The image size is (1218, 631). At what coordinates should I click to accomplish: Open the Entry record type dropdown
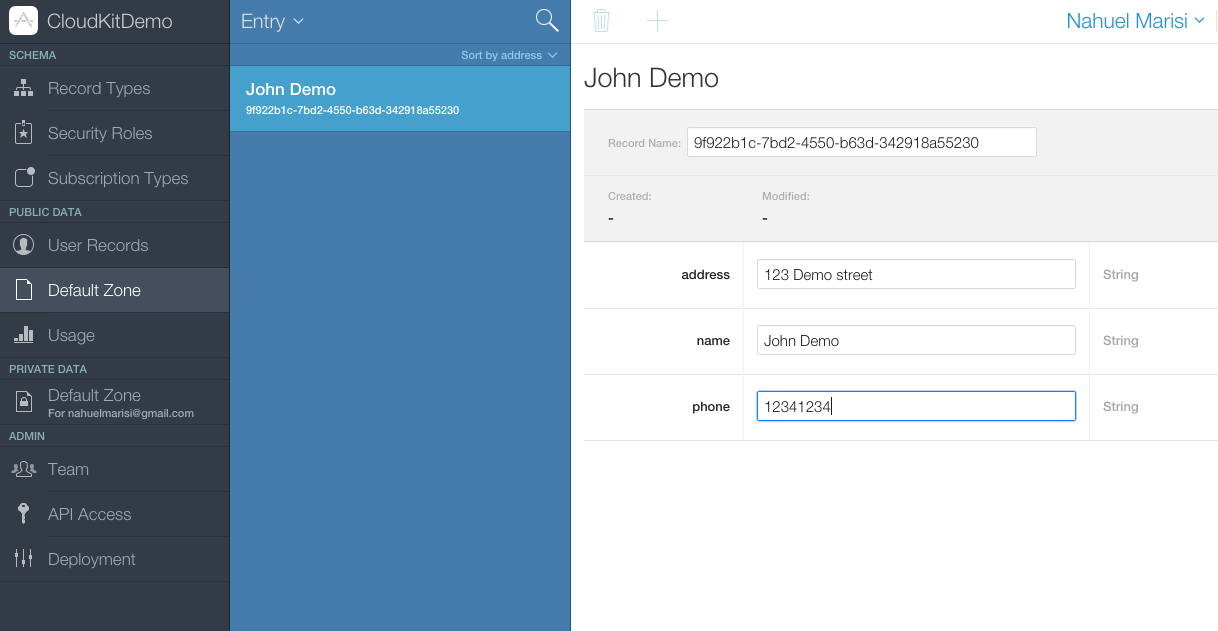point(272,21)
